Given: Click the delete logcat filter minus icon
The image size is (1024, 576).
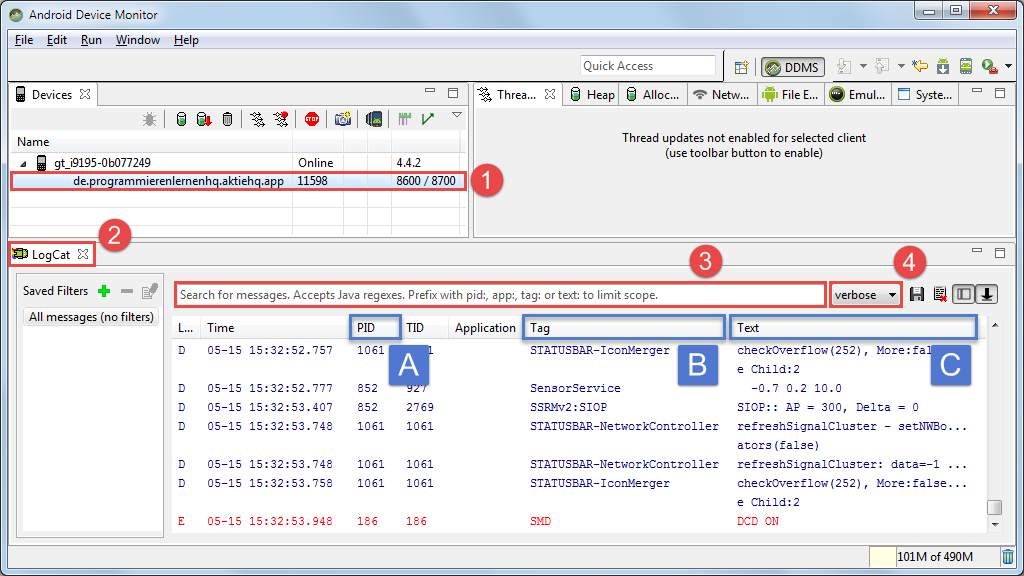Looking at the screenshot, I should coord(127,291).
